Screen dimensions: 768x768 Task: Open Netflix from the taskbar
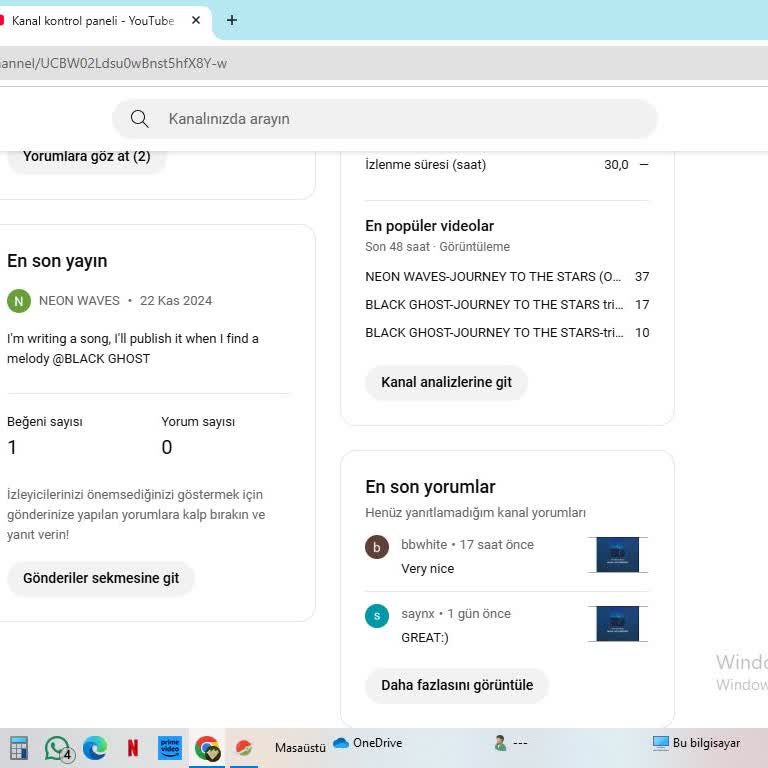tap(133, 748)
